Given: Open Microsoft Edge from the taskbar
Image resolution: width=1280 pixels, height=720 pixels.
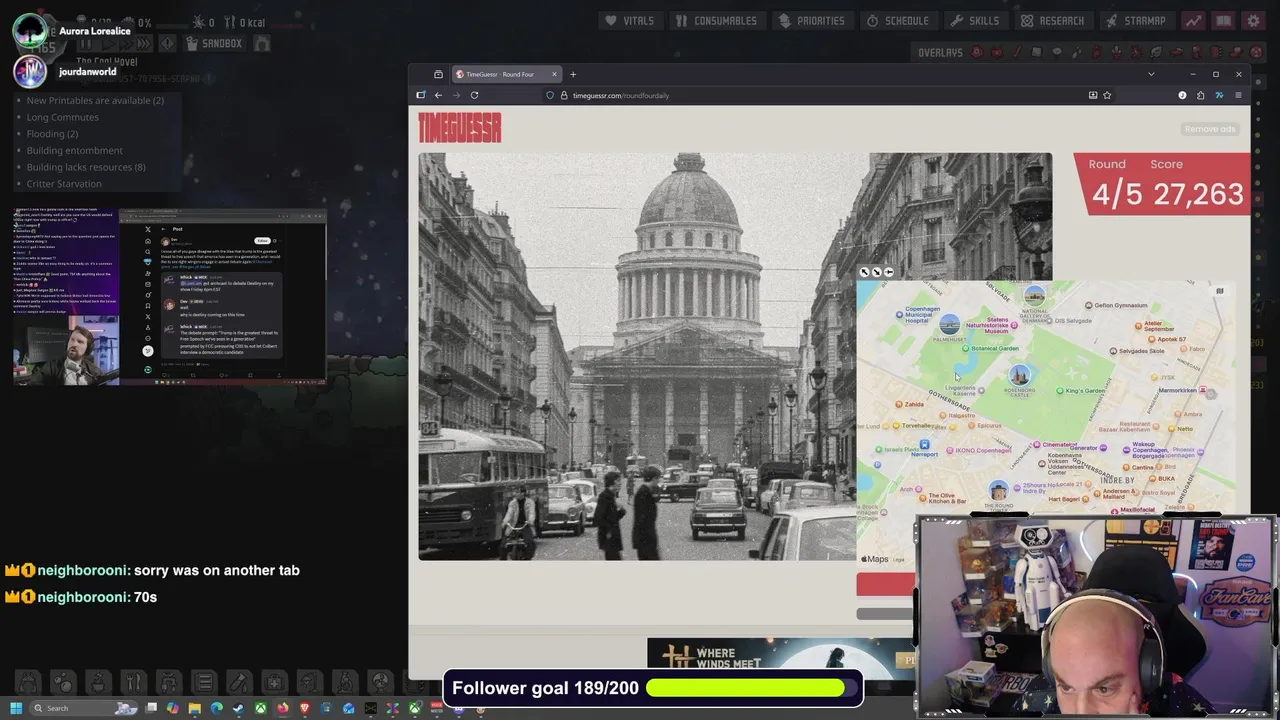Looking at the screenshot, I should click(x=216, y=708).
